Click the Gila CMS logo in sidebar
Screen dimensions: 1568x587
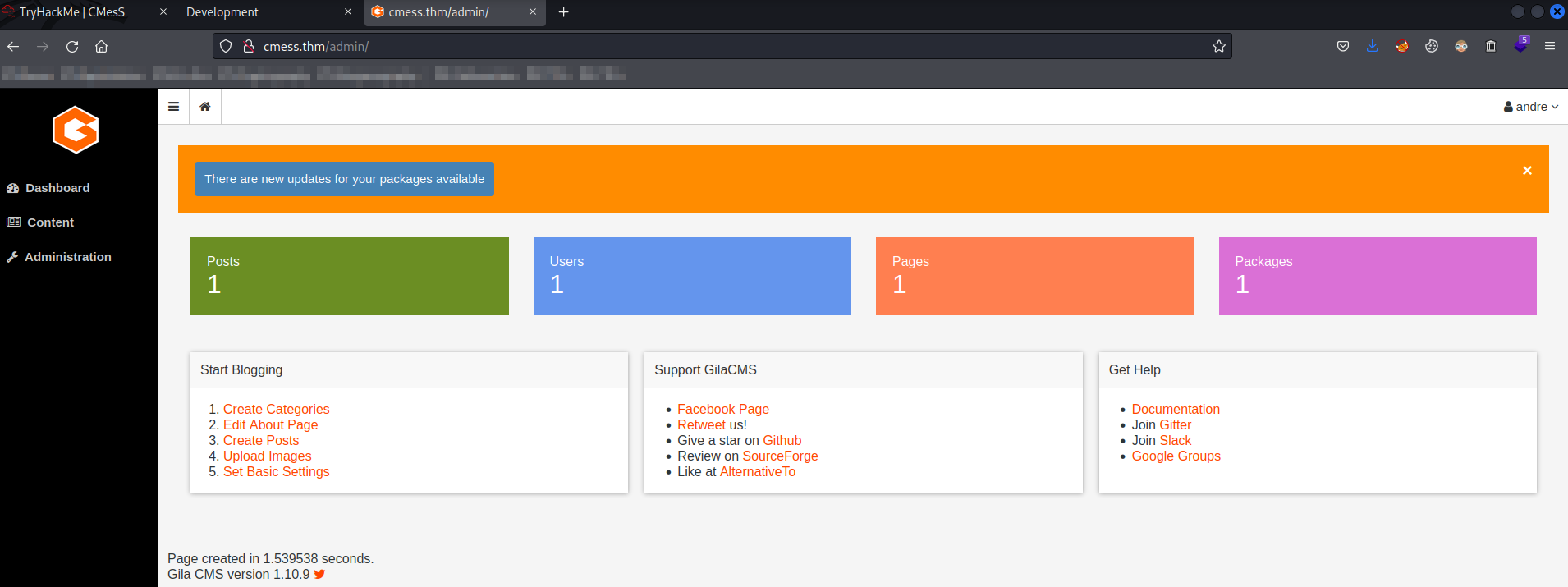pyautogui.click(x=76, y=130)
